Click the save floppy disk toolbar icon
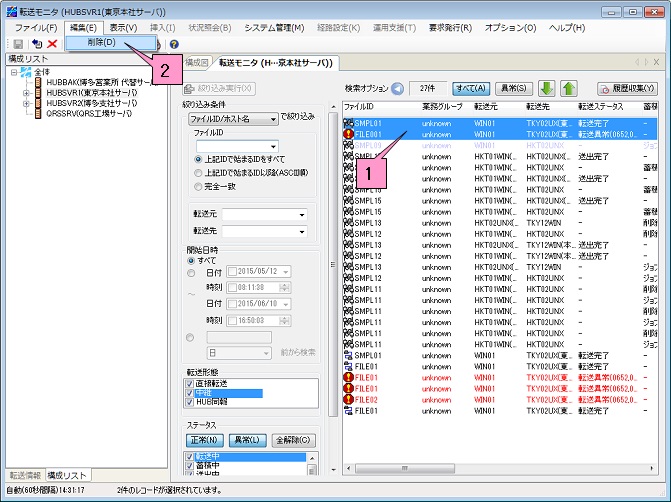Viewport: 671px width, 502px height. tap(17, 45)
